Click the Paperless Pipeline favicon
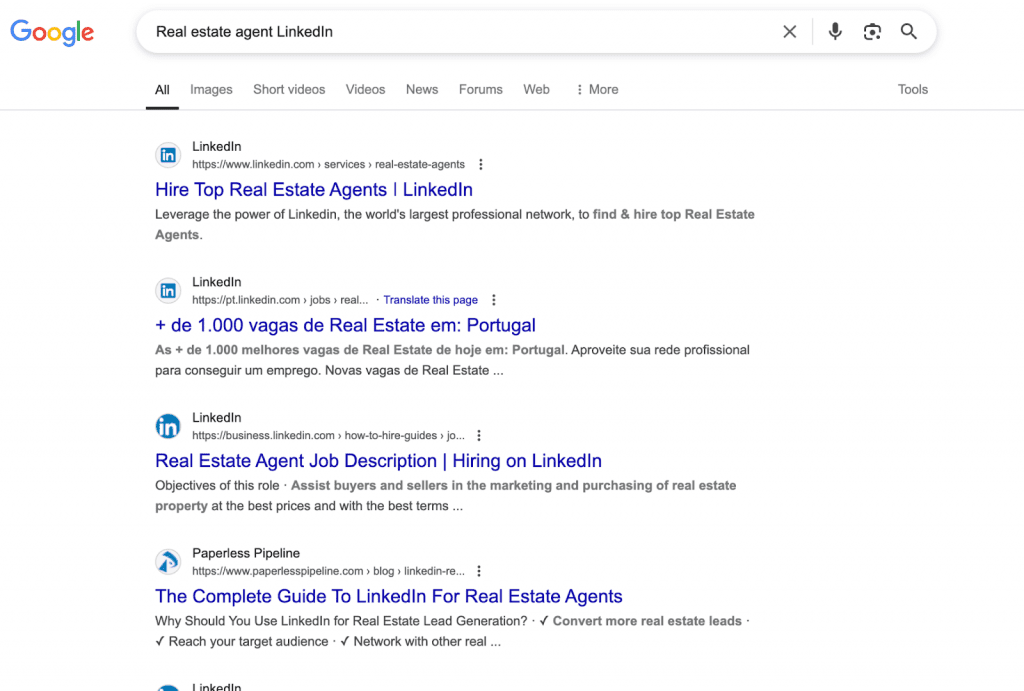The height and width of the screenshot is (691, 1024). click(168, 561)
